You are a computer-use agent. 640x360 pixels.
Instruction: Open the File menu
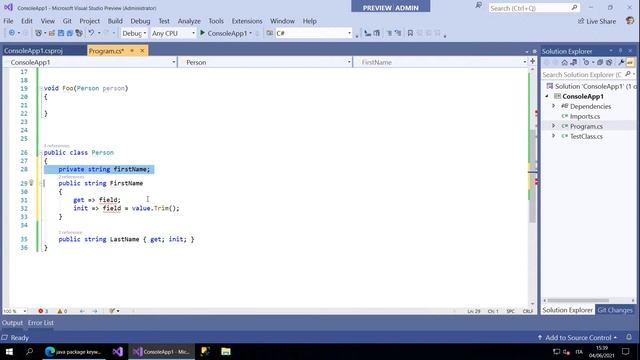pyautogui.click(x=8, y=21)
